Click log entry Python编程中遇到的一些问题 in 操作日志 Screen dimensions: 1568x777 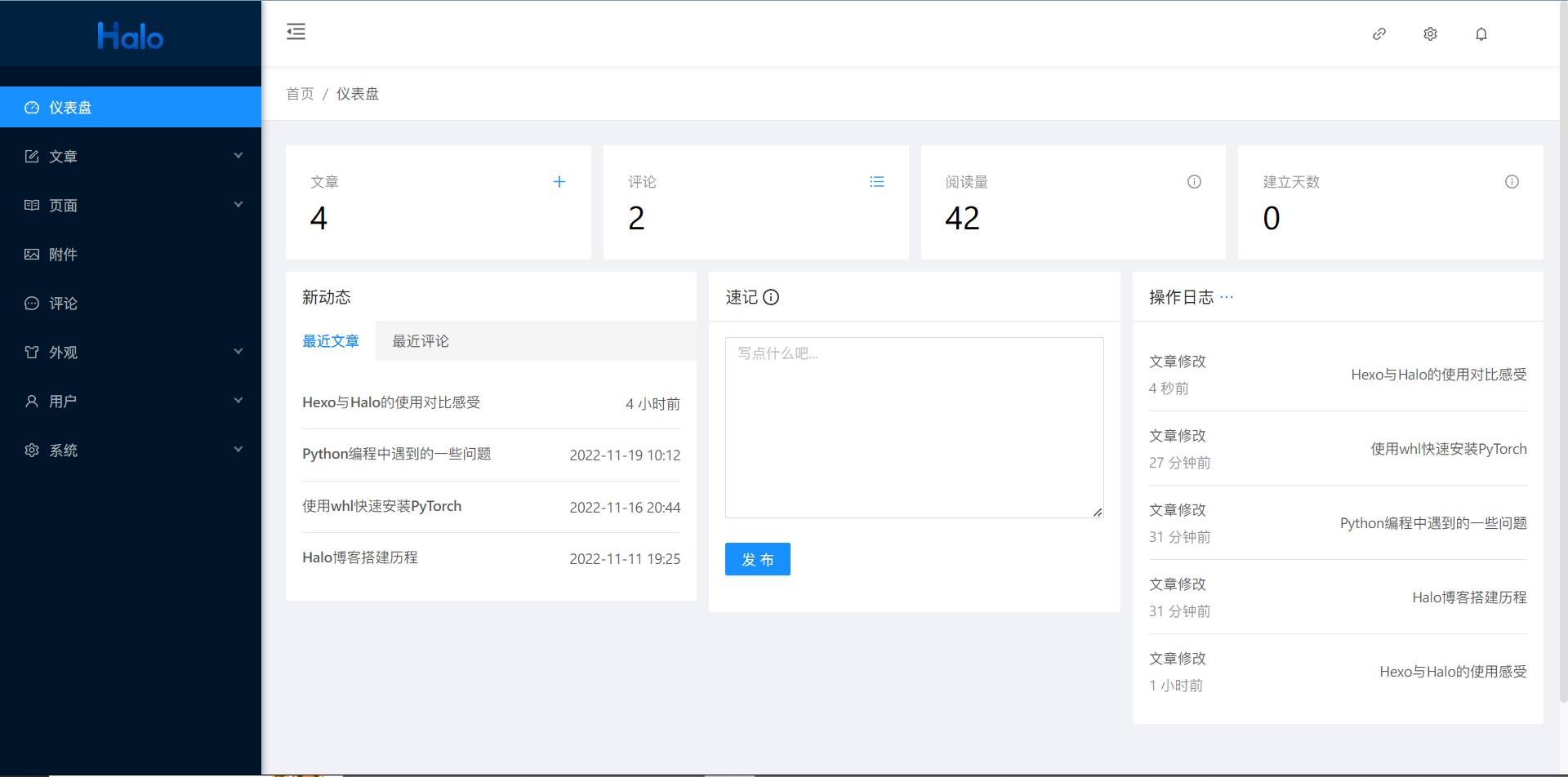[x=1433, y=523]
